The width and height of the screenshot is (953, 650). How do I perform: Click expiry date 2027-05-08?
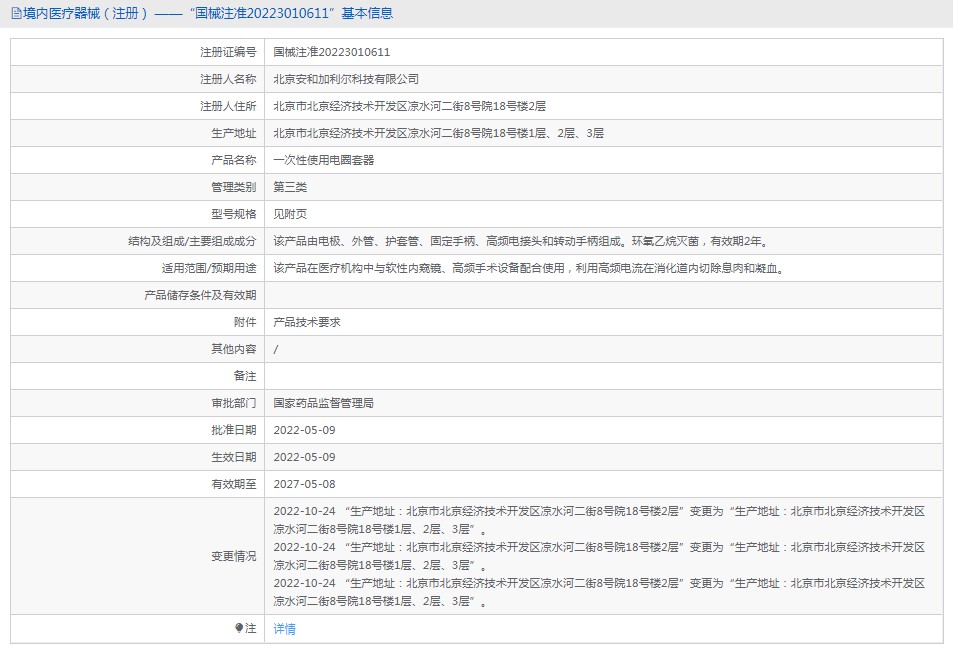pyautogui.click(x=304, y=485)
